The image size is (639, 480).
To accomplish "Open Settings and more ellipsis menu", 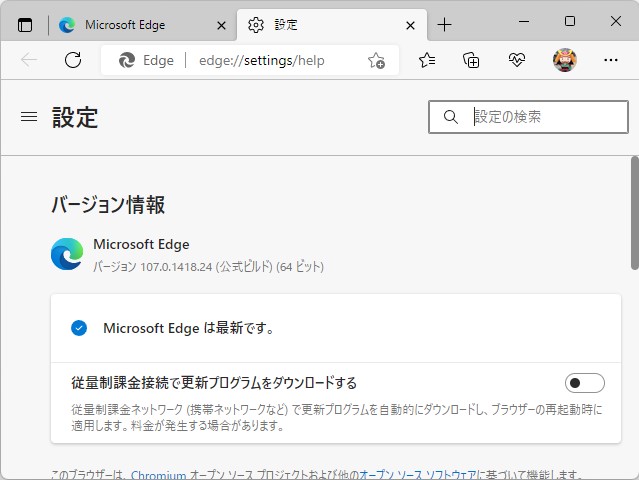I will tap(610, 60).
